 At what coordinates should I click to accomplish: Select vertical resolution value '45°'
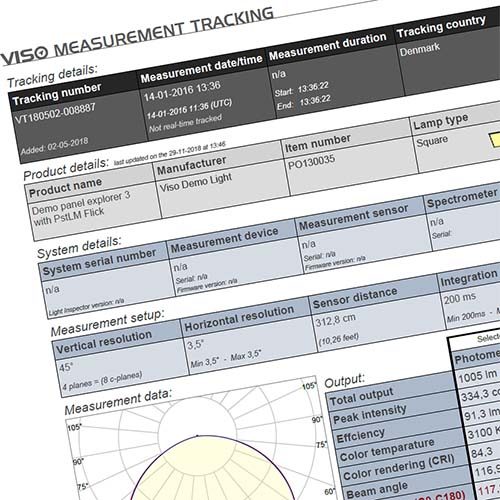pos(65,367)
